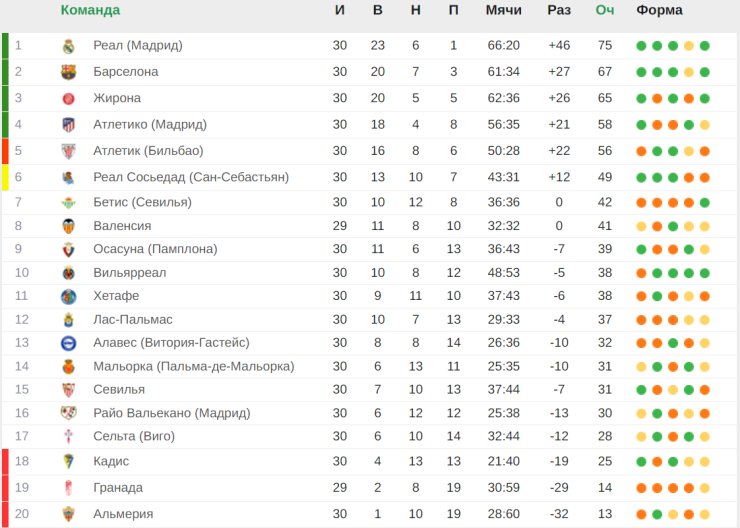Click the Atlético Madrid crest icon

click(68, 125)
